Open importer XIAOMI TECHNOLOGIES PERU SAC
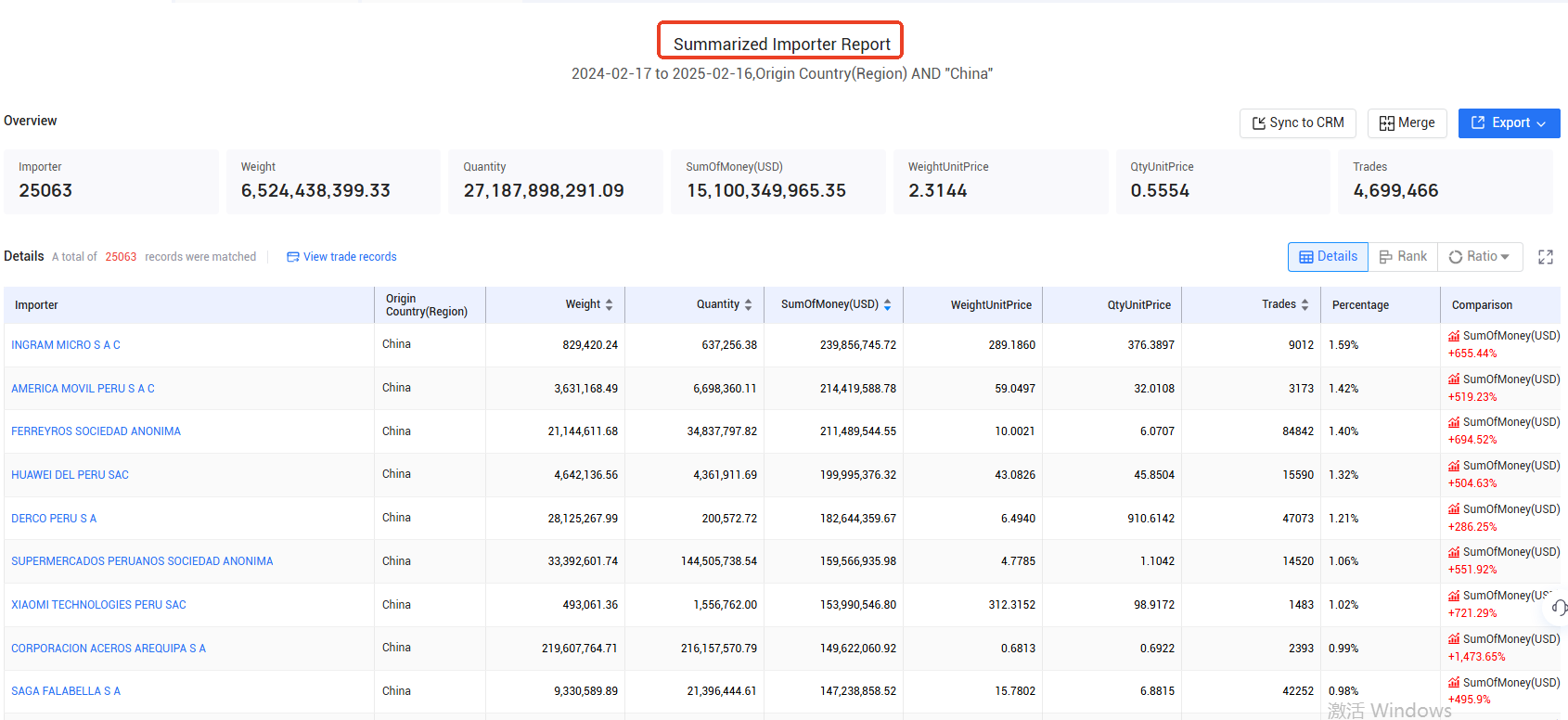 point(98,605)
